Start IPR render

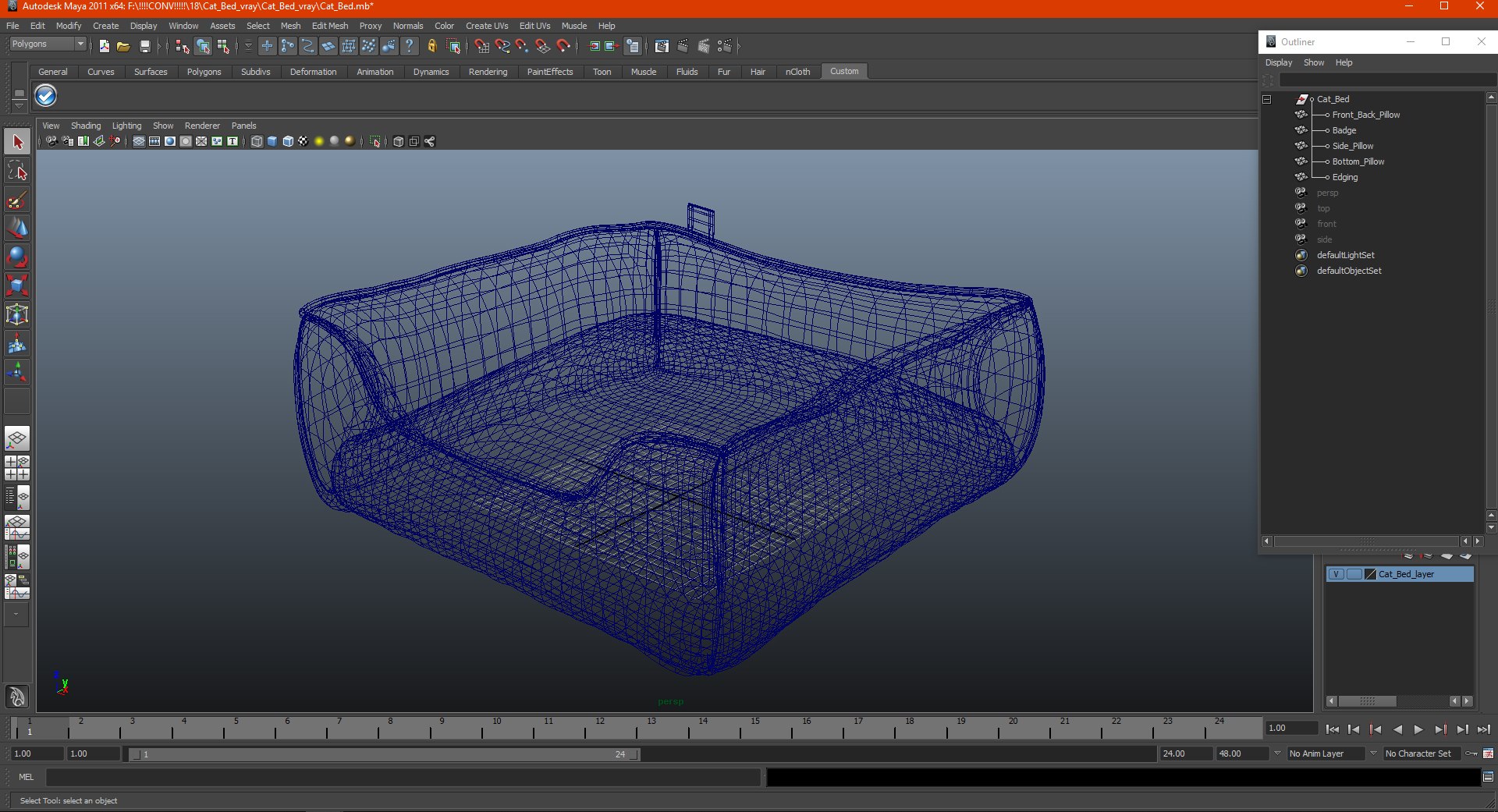(x=704, y=46)
